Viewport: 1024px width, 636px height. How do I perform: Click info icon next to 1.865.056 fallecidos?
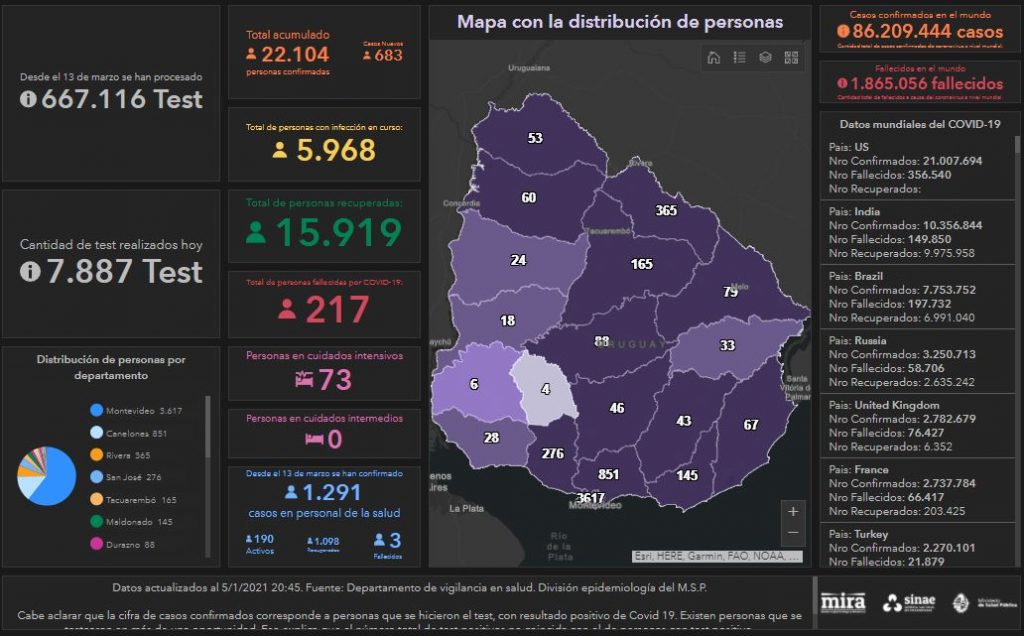(x=842, y=84)
